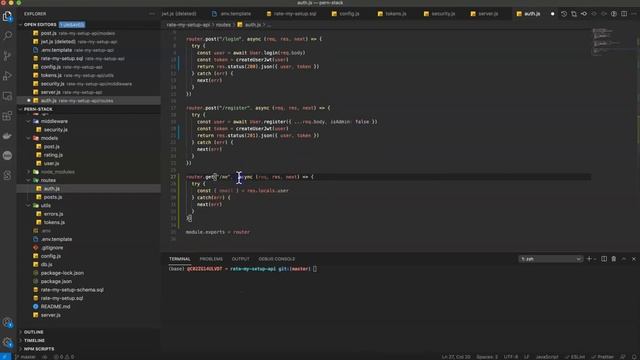Open the Extensions view
This screenshot has width=640, height=360.
click(x=7, y=116)
